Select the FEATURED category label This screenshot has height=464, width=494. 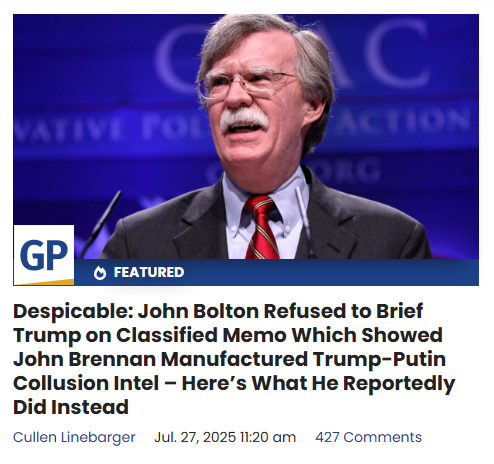[x=149, y=272]
